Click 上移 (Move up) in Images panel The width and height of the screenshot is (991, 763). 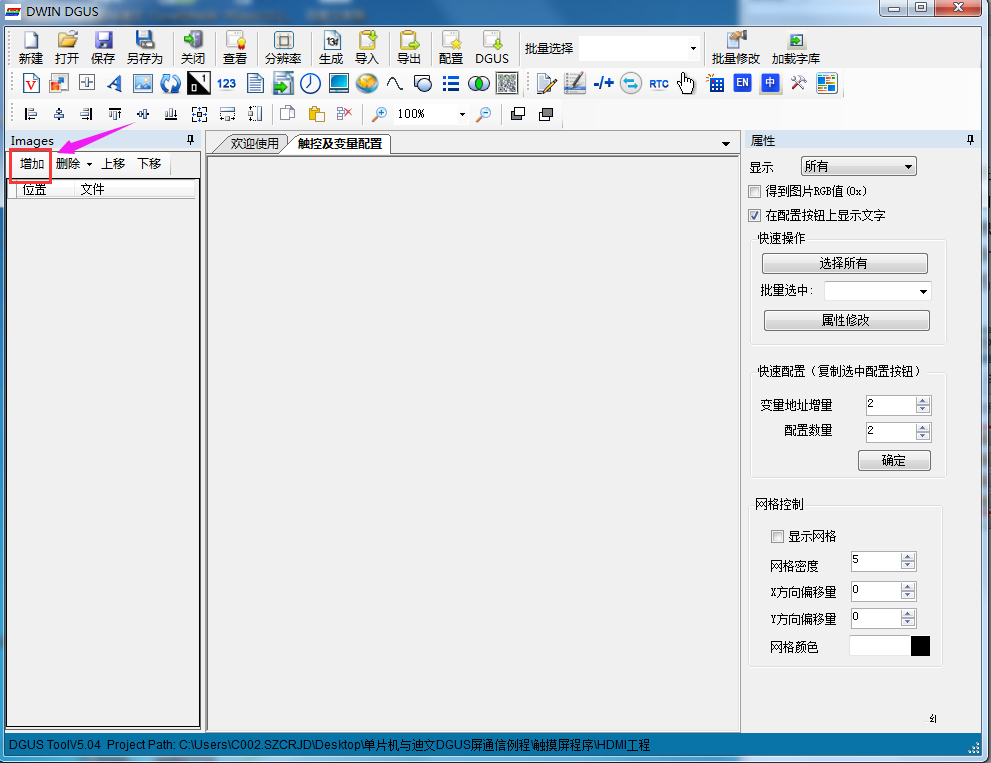[x=113, y=164]
